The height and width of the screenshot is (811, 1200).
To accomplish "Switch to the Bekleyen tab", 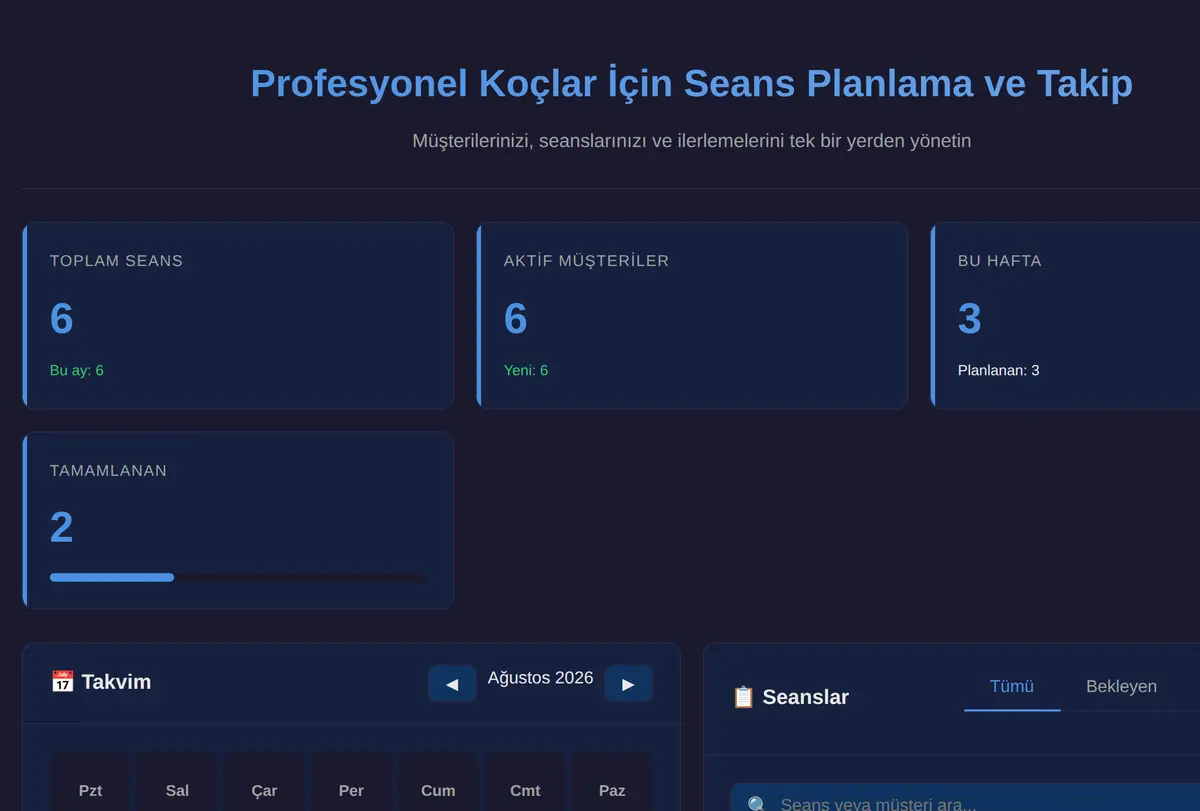I will 1121,687.
